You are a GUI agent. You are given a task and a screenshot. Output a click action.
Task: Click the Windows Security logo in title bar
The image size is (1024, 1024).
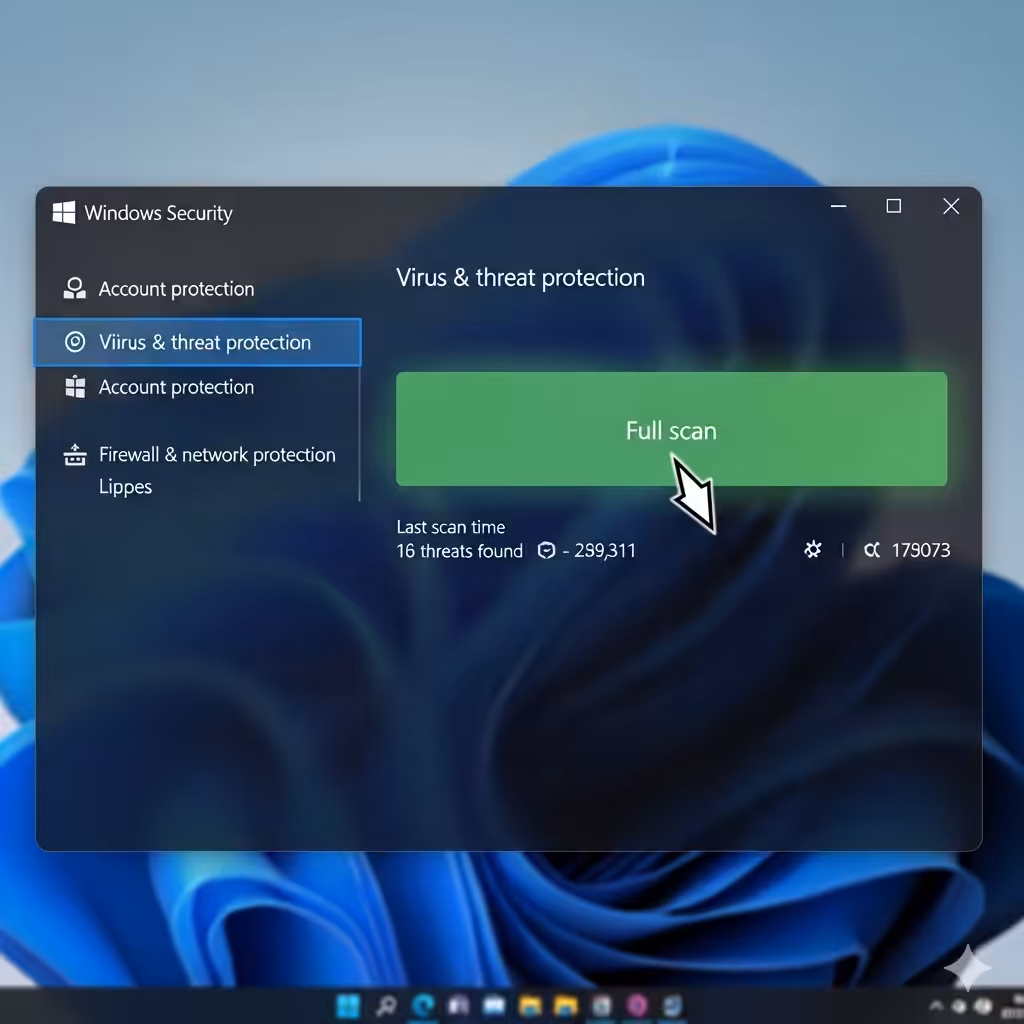[64, 212]
